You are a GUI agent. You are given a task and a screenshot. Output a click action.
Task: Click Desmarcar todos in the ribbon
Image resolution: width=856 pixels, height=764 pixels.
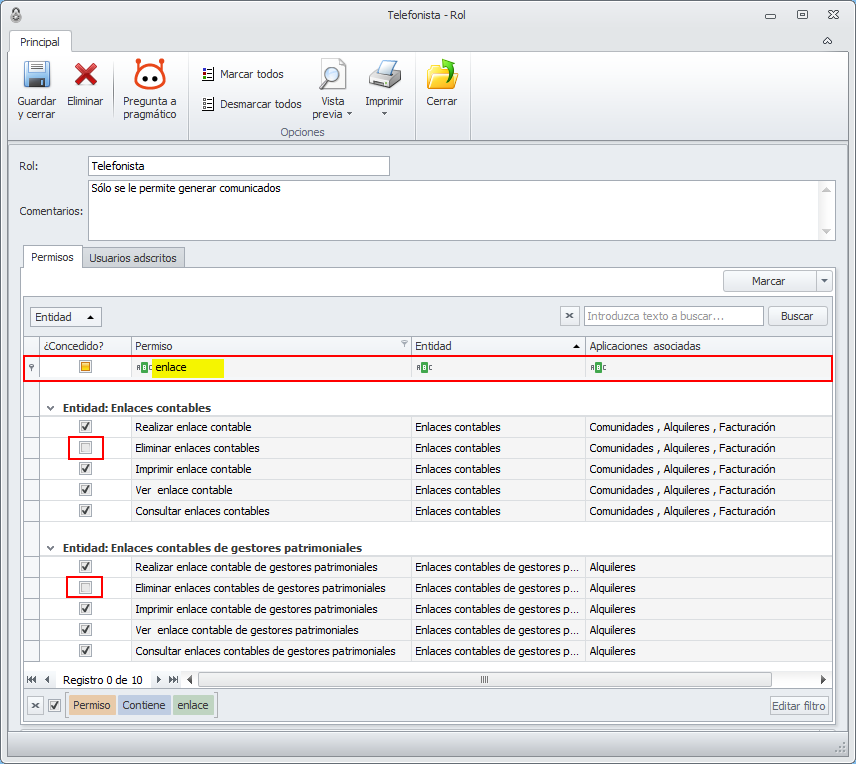point(252,104)
